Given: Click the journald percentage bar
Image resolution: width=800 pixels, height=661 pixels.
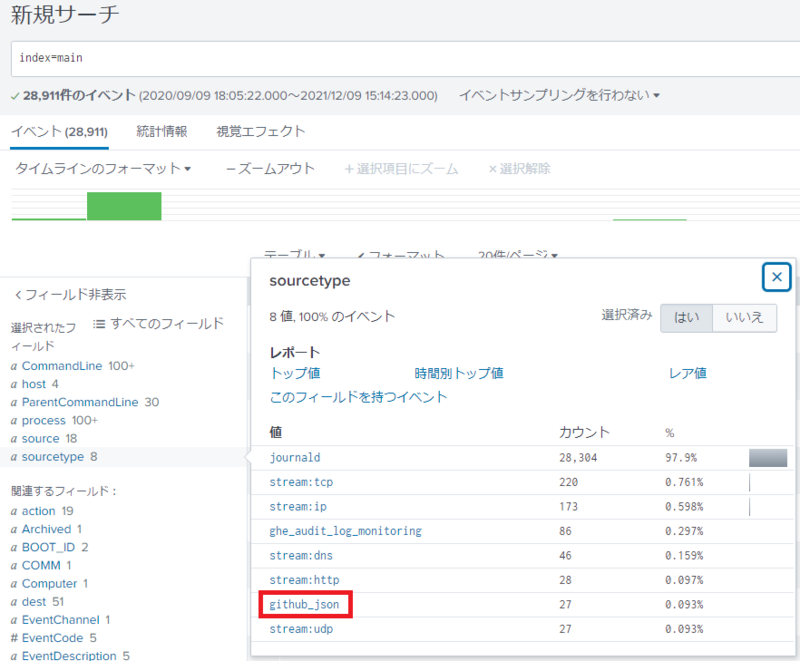Looking at the screenshot, I should (x=768, y=458).
